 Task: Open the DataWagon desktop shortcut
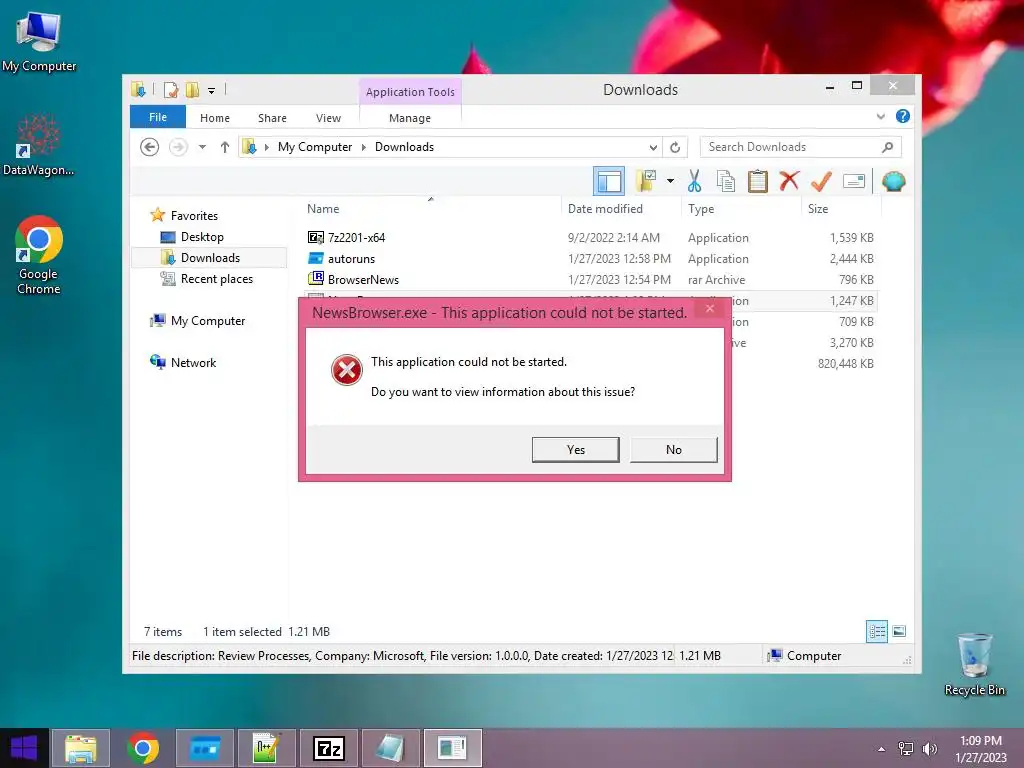click(x=38, y=145)
